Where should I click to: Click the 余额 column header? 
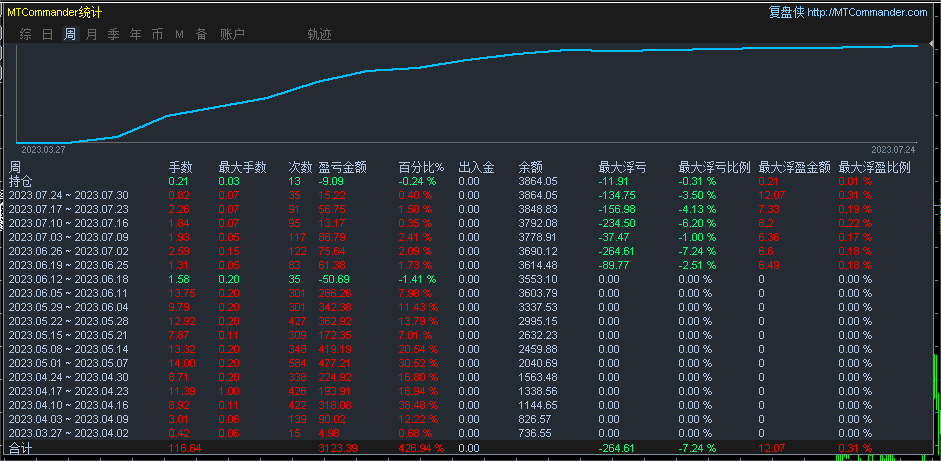tap(531, 167)
